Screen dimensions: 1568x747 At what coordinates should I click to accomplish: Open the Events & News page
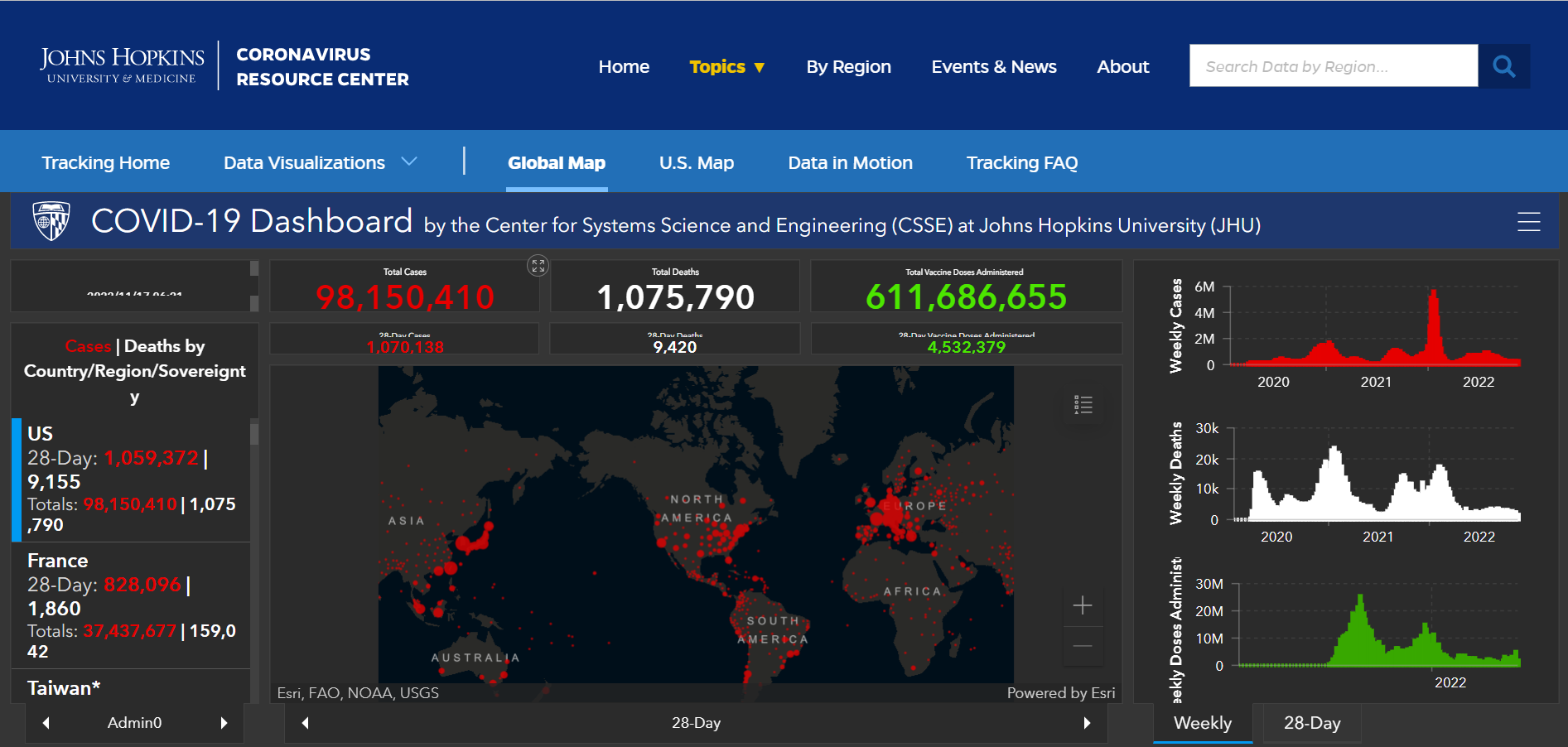tap(993, 67)
